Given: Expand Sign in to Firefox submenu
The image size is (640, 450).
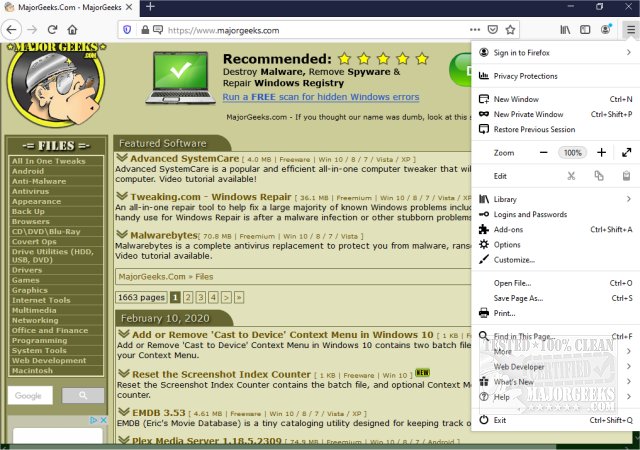Looking at the screenshot, I should (x=556, y=53).
